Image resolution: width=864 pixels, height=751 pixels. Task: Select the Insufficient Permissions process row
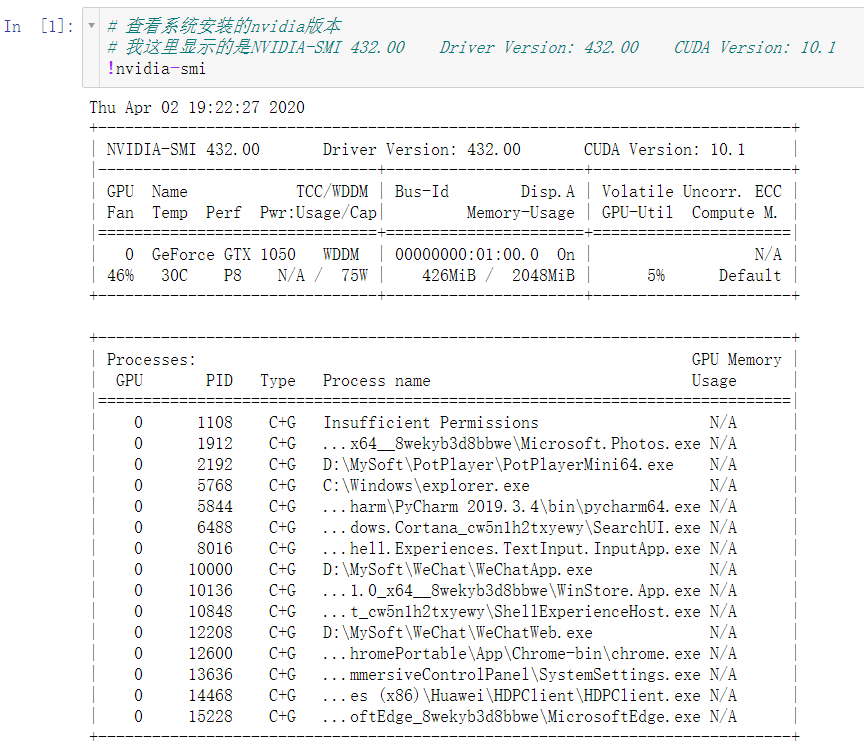(429, 422)
